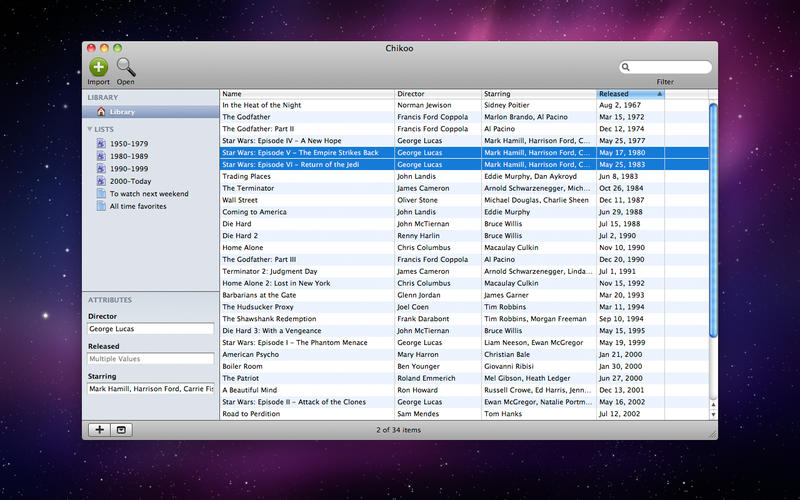Click director Roland Emmerich cell

coord(426,378)
